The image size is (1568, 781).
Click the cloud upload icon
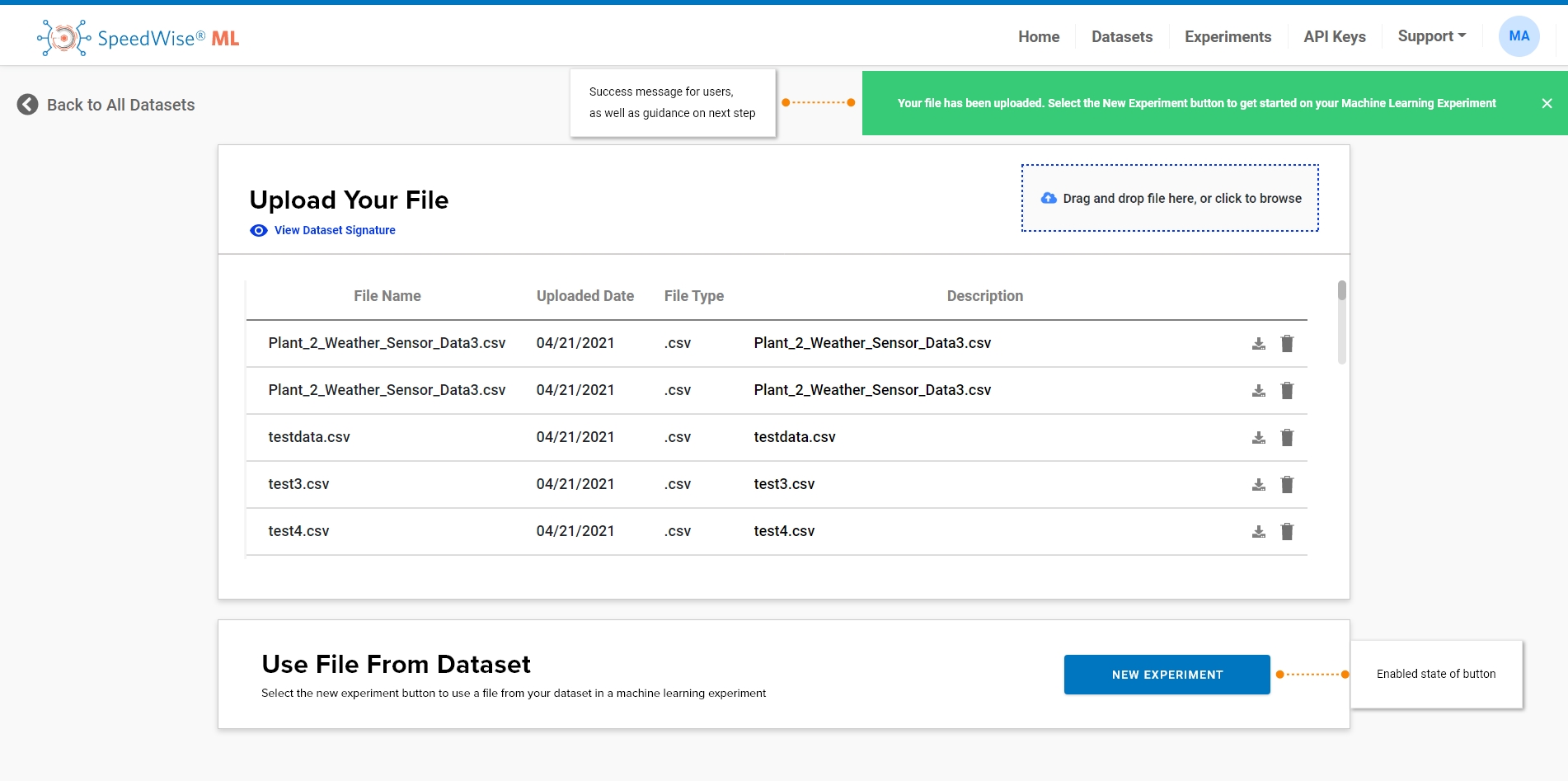(1049, 199)
